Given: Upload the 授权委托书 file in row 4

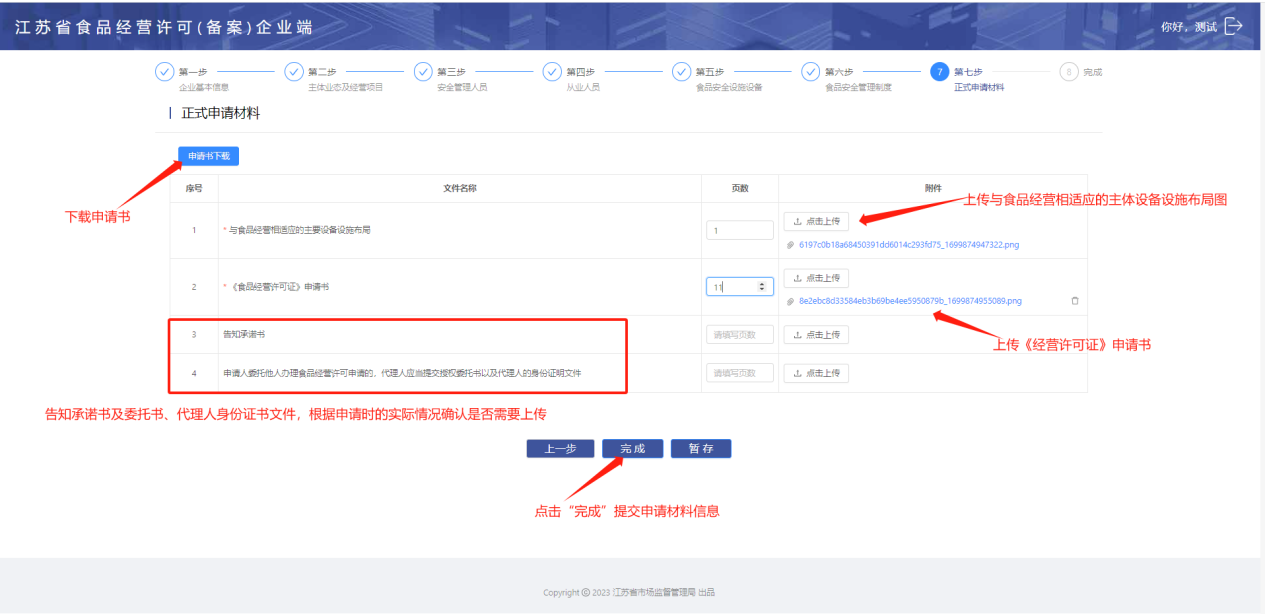Looking at the screenshot, I should click(816, 373).
